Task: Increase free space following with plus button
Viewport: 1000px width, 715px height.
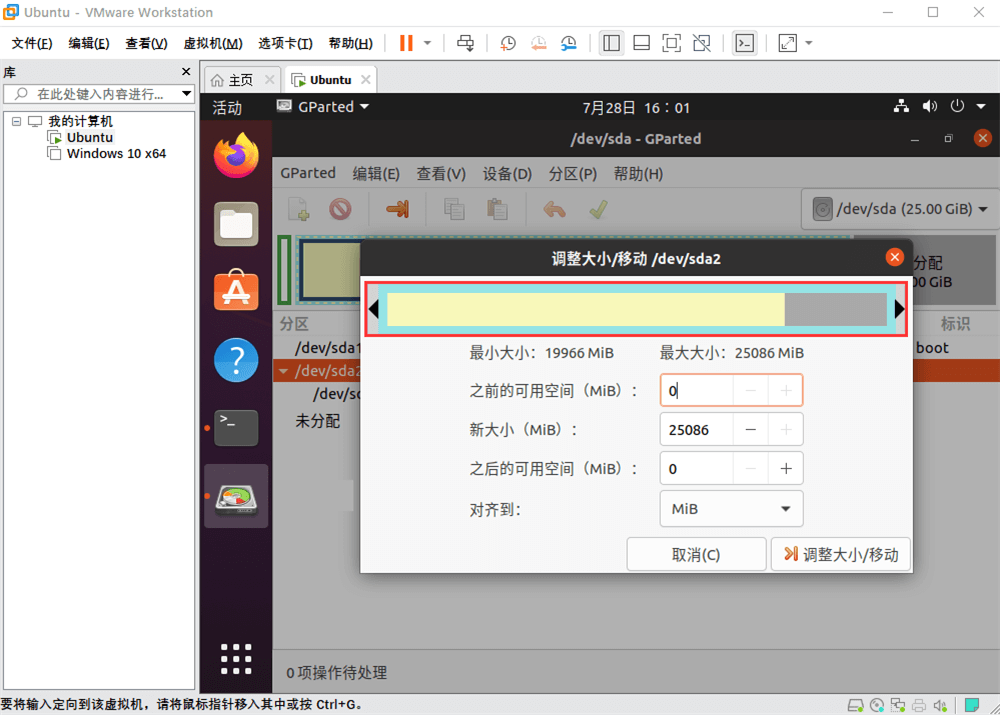Action: point(786,468)
